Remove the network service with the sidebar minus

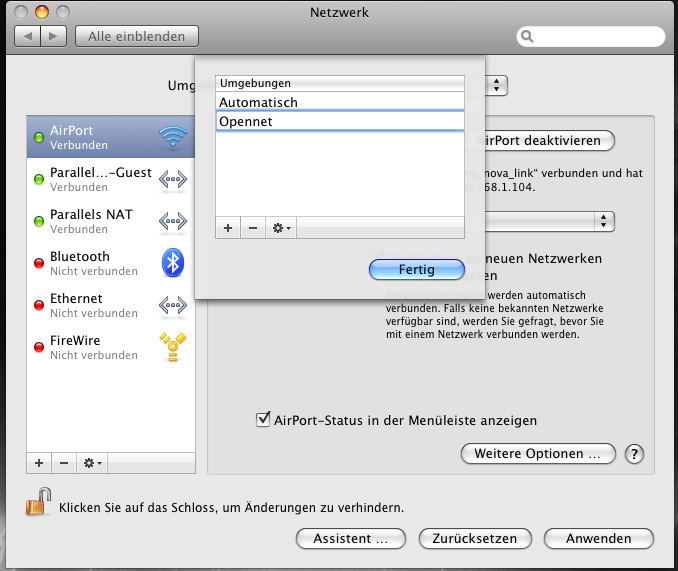coord(64,463)
